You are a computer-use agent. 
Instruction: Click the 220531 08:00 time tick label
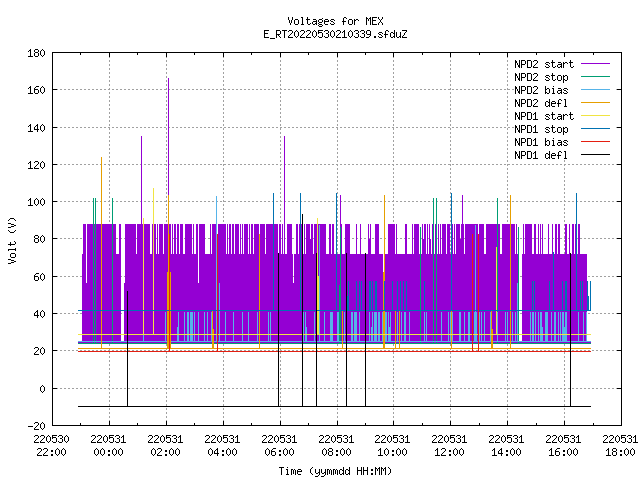tap(336, 446)
